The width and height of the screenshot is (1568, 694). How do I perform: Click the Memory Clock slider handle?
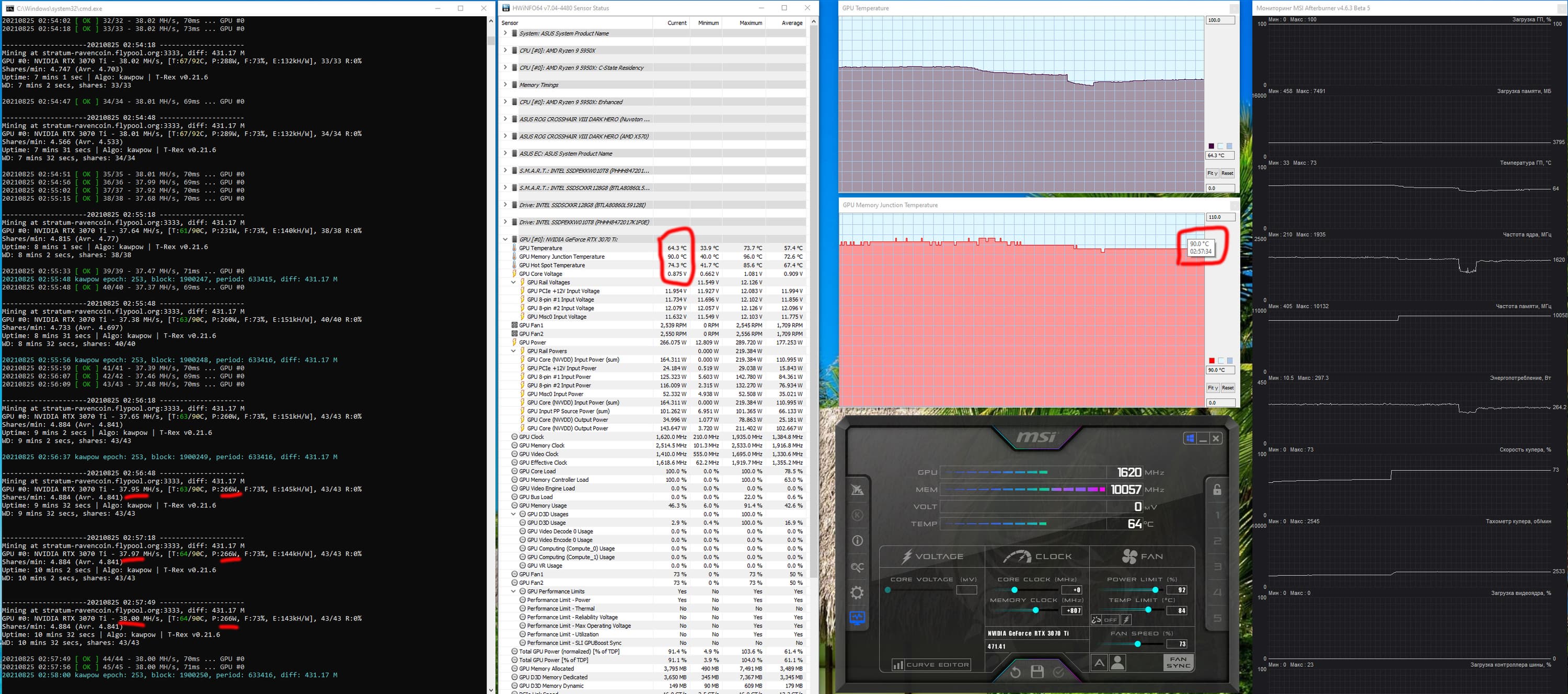tap(1036, 610)
